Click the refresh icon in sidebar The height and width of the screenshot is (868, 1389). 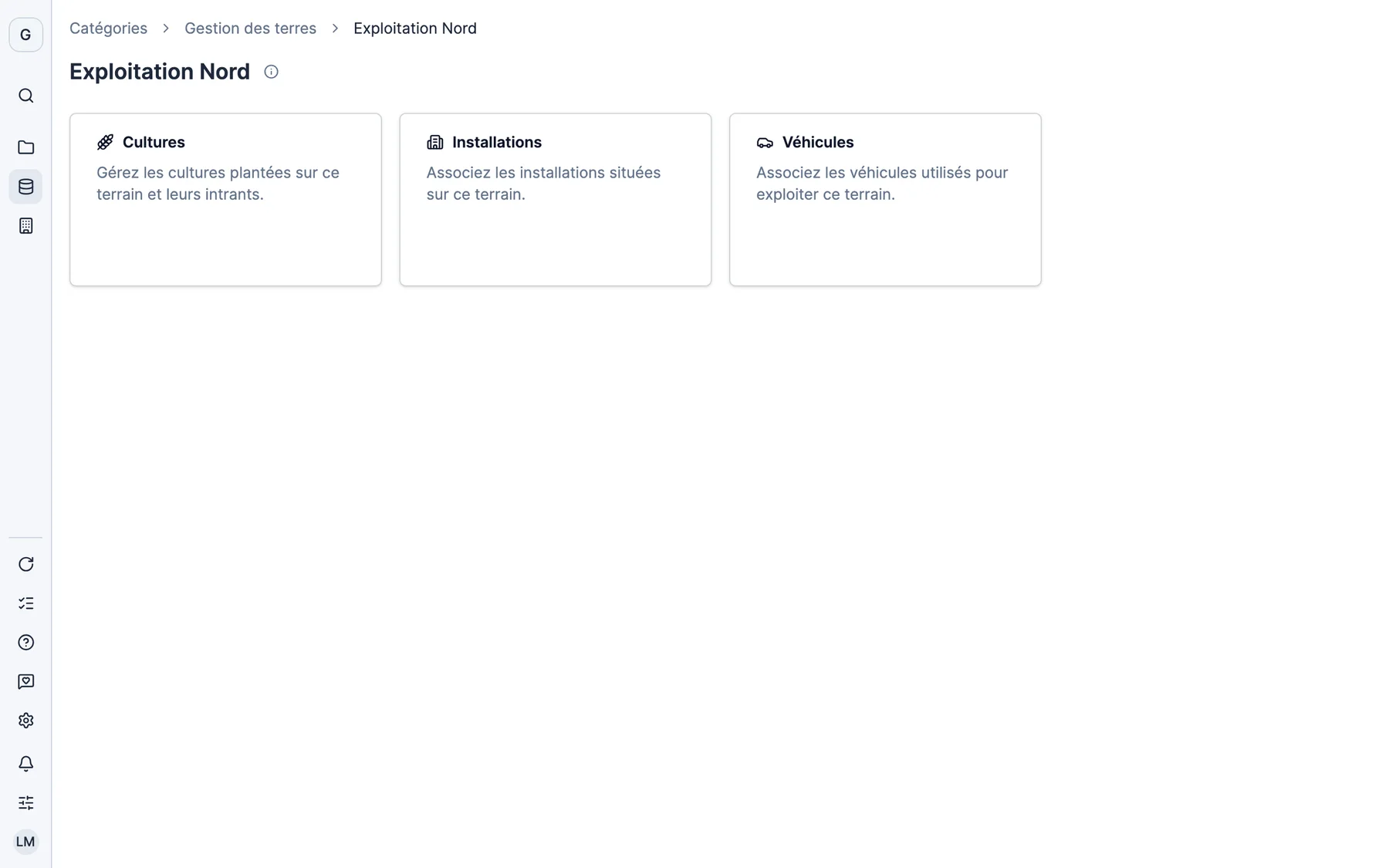(x=25, y=564)
